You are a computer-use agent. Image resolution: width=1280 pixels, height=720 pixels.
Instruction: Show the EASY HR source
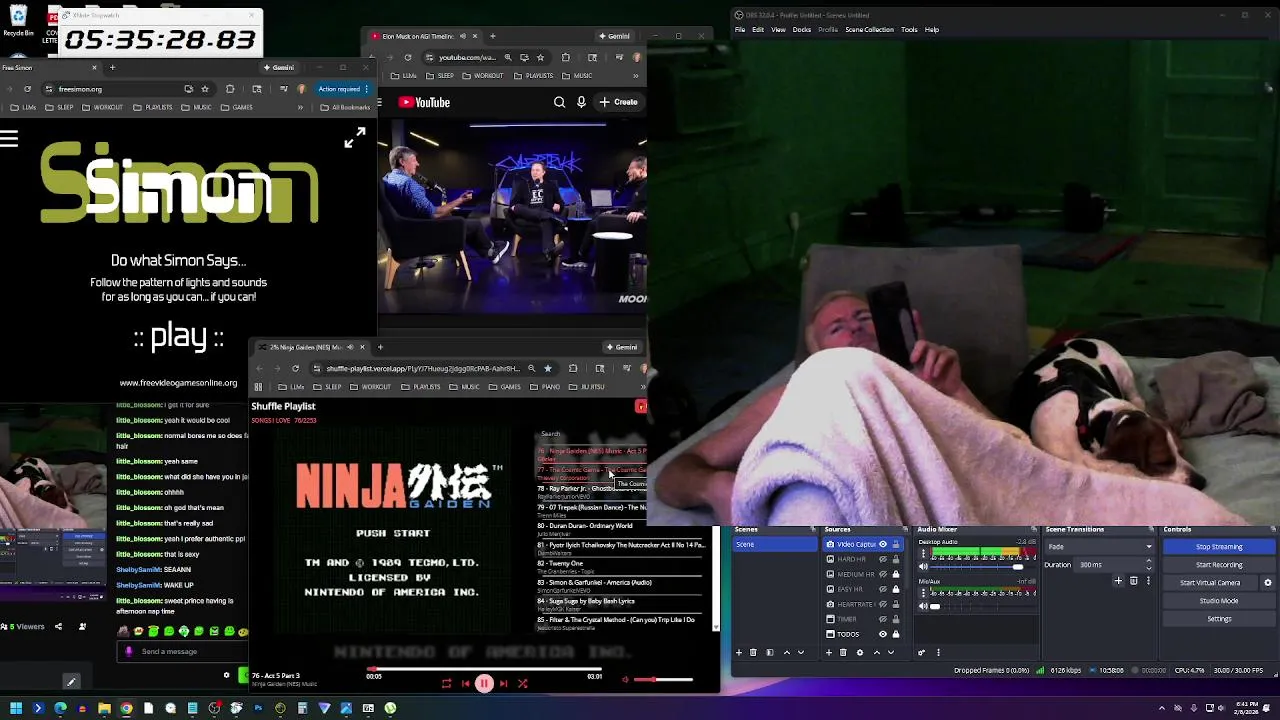pos(883,589)
